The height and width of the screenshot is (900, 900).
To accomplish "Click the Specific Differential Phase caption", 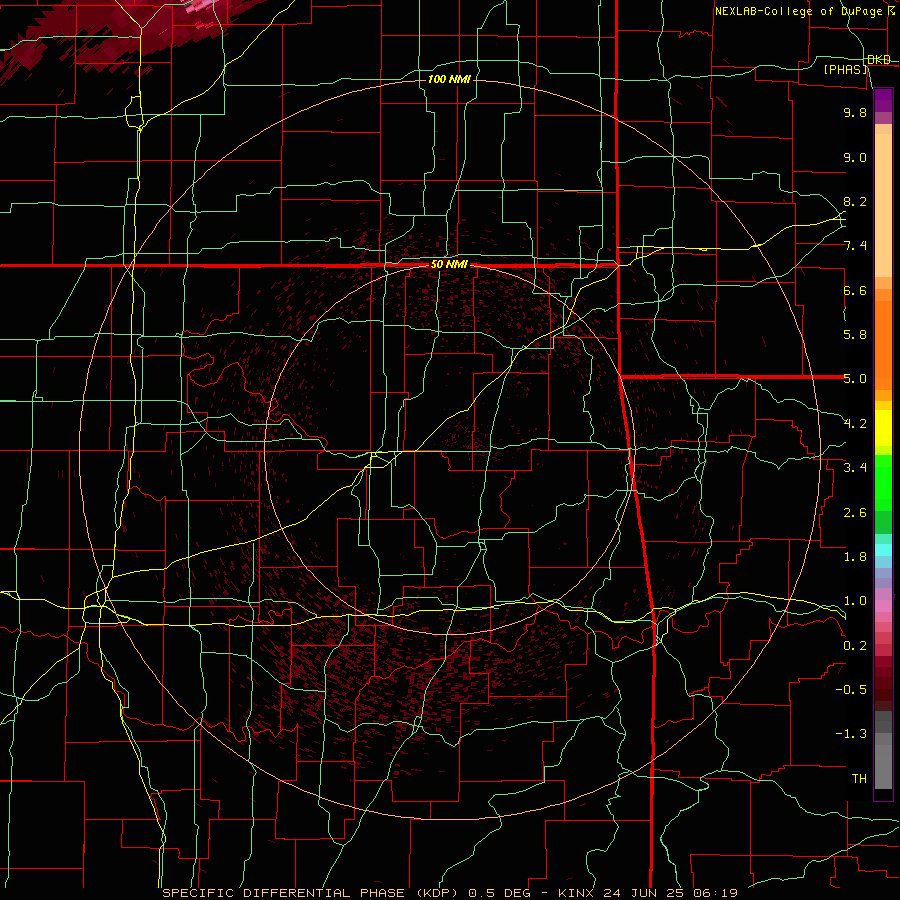I will point(450,893).
